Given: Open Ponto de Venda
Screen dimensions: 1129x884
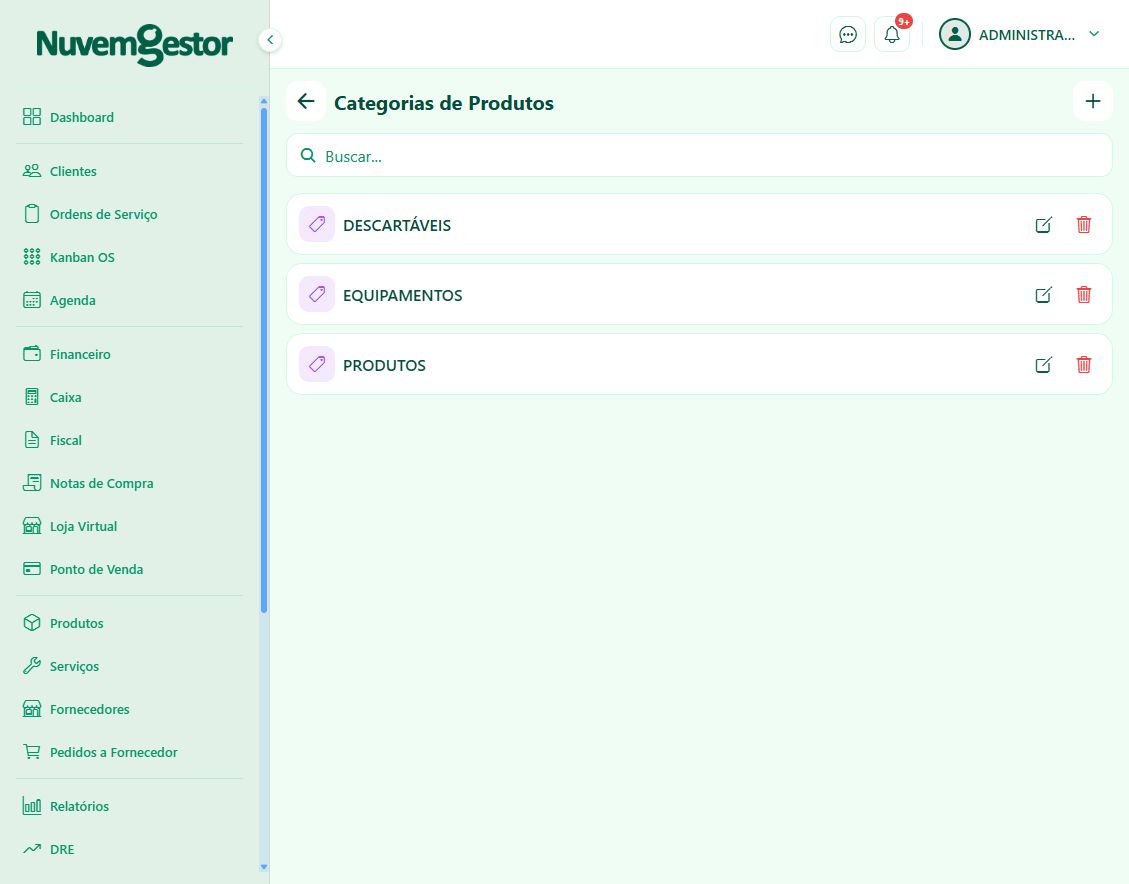Looking at the screenshot, I should (x=130, y=569).
